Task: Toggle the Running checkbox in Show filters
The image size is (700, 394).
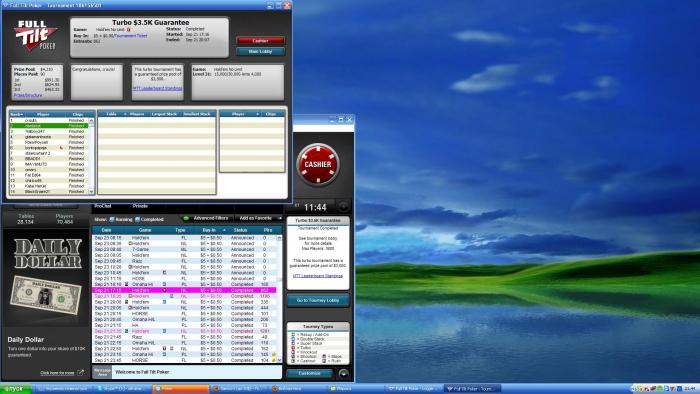Action: (x=112, y=220)
